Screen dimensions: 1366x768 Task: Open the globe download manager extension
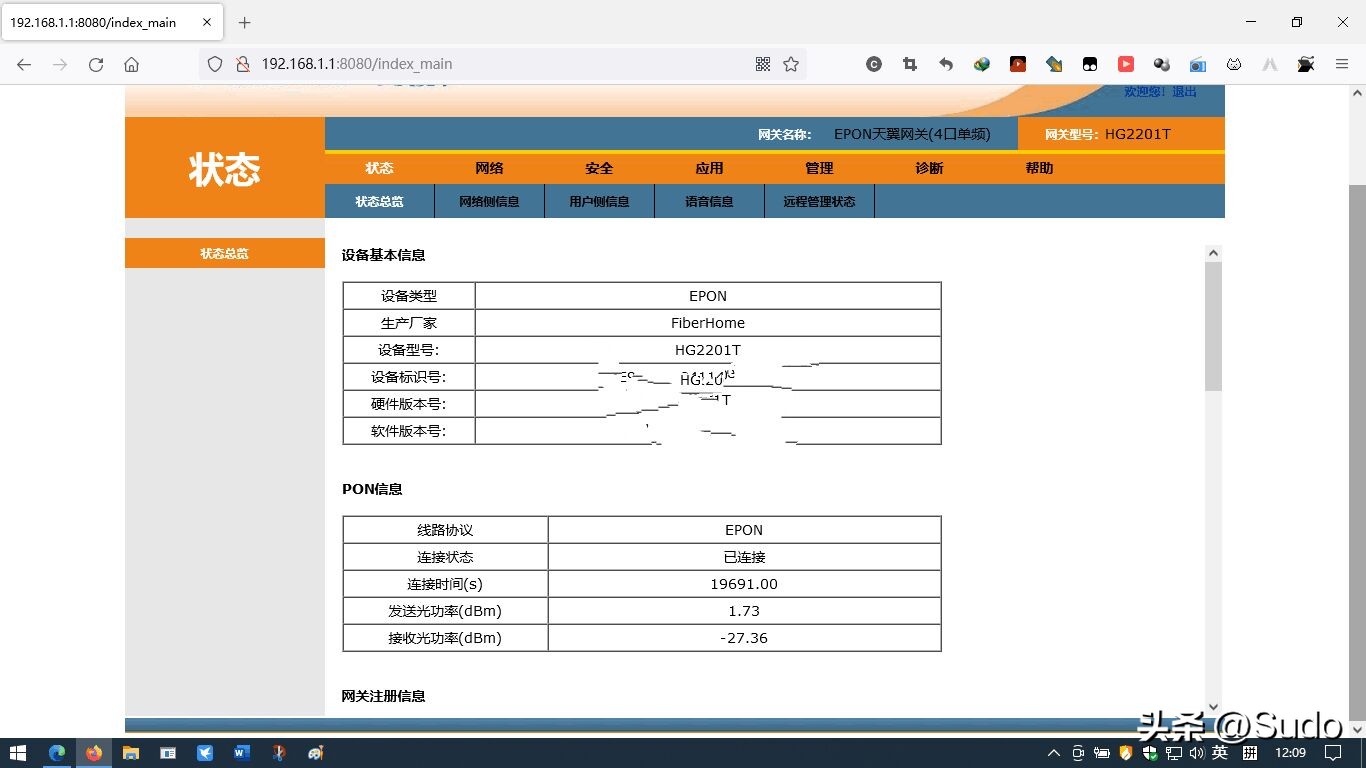pos(981,64)
